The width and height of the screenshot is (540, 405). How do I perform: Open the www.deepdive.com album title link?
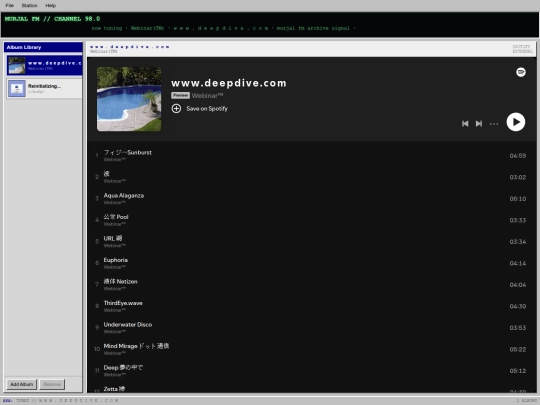229,83
